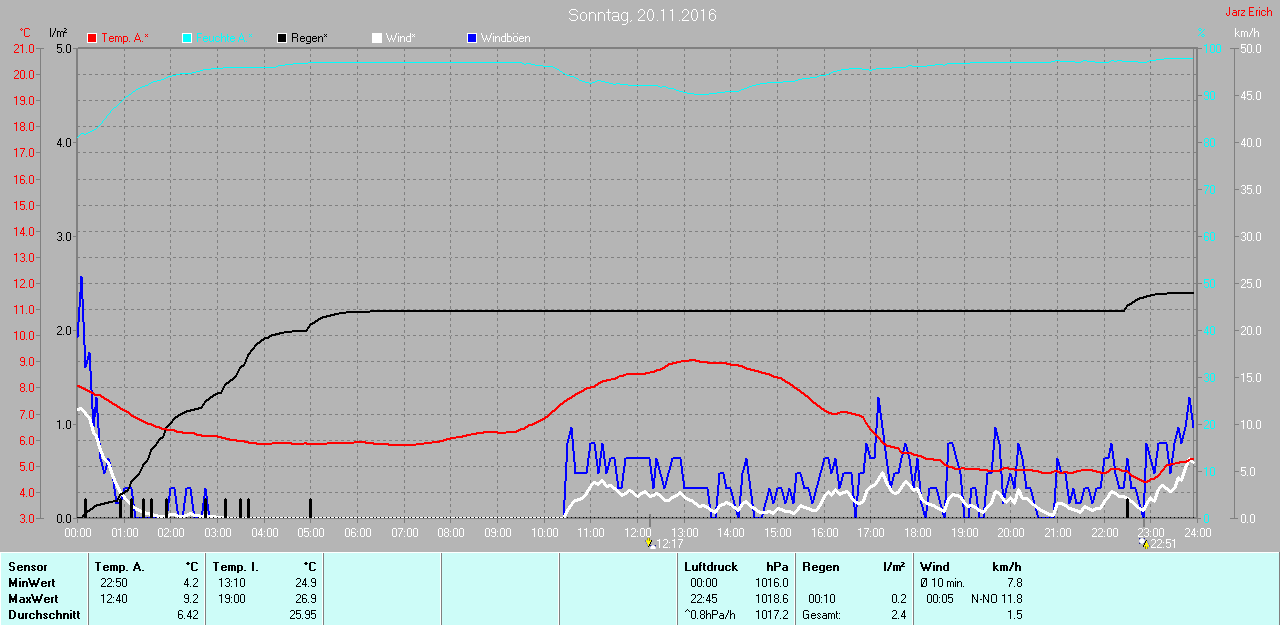Click the 12:00 label on the time axis

637,533
